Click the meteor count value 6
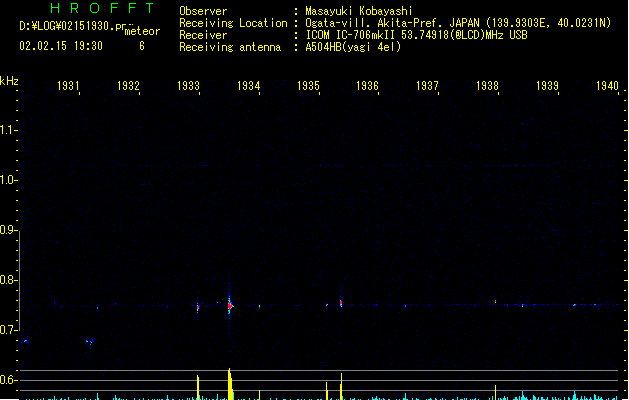Image resolution: width=629 pixels, height=400 pixels. (x=142, y=46)
